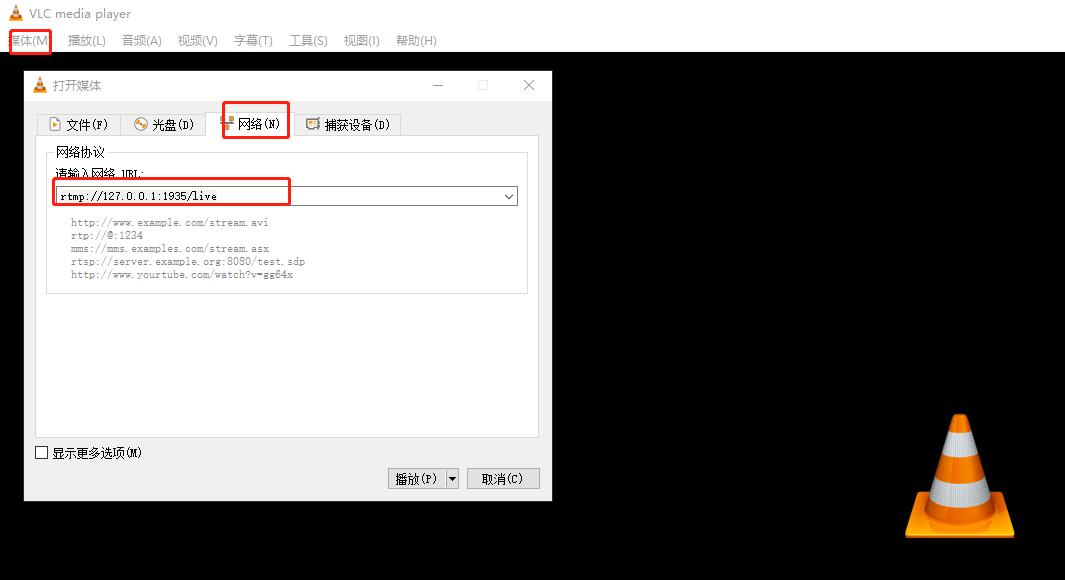
Task: Close the 打开媒体 dialog
Action: click(529, 85)
